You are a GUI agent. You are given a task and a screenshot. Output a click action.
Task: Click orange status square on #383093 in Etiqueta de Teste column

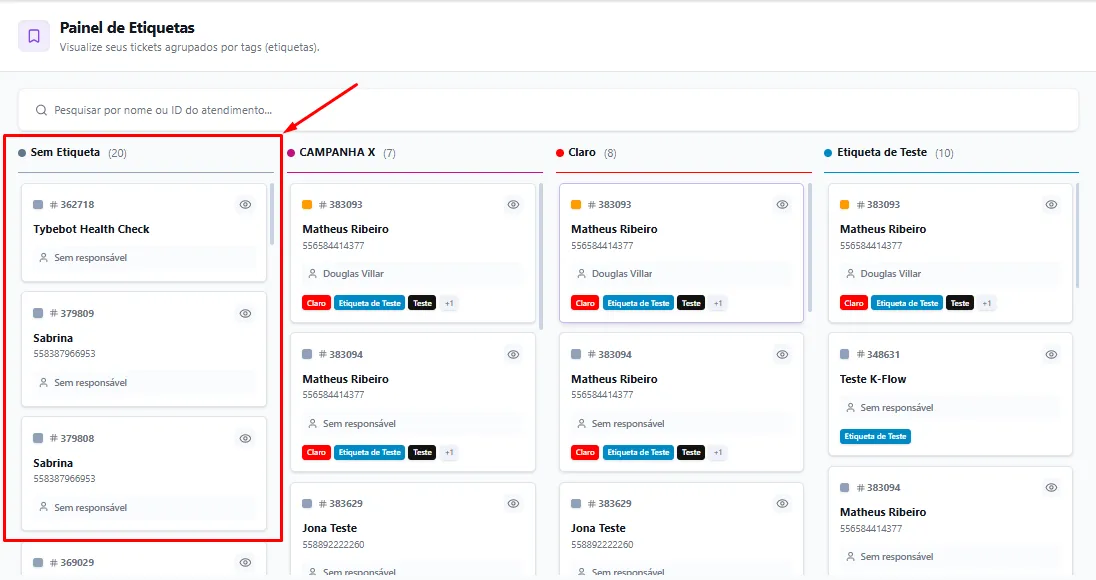(844, 205)
